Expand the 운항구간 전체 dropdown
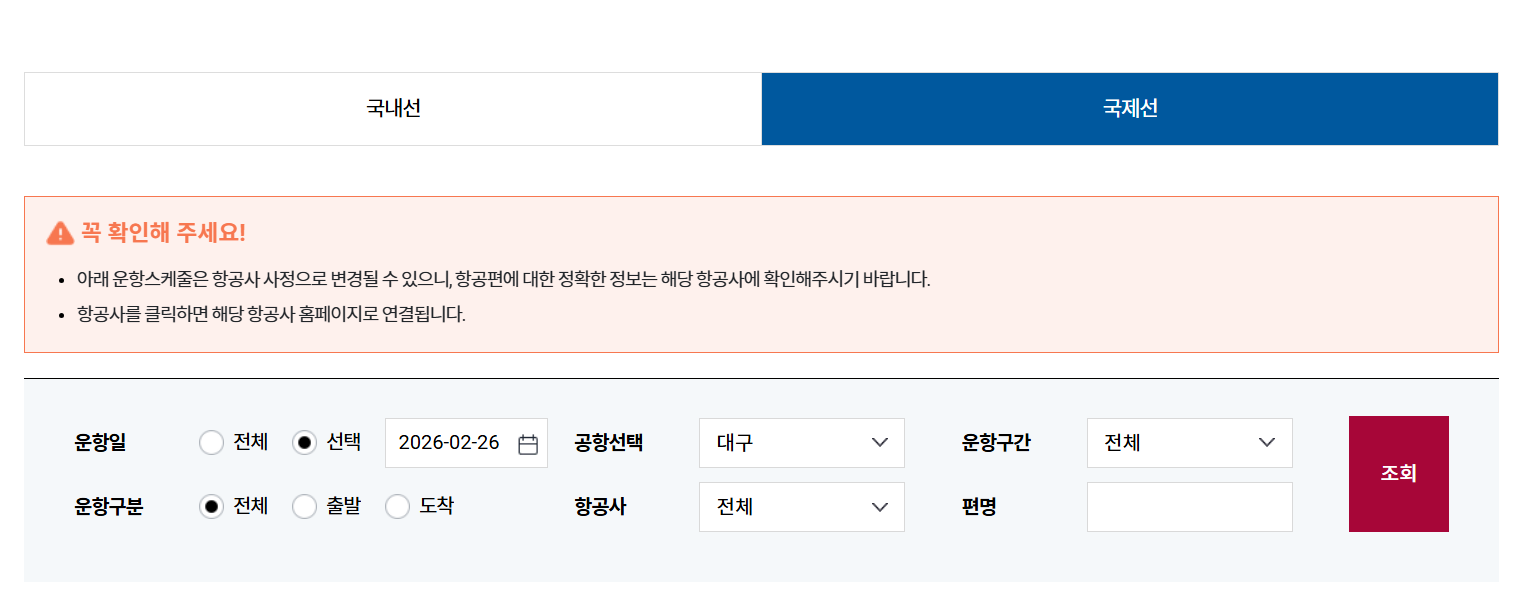 (x=1190, y=443)
